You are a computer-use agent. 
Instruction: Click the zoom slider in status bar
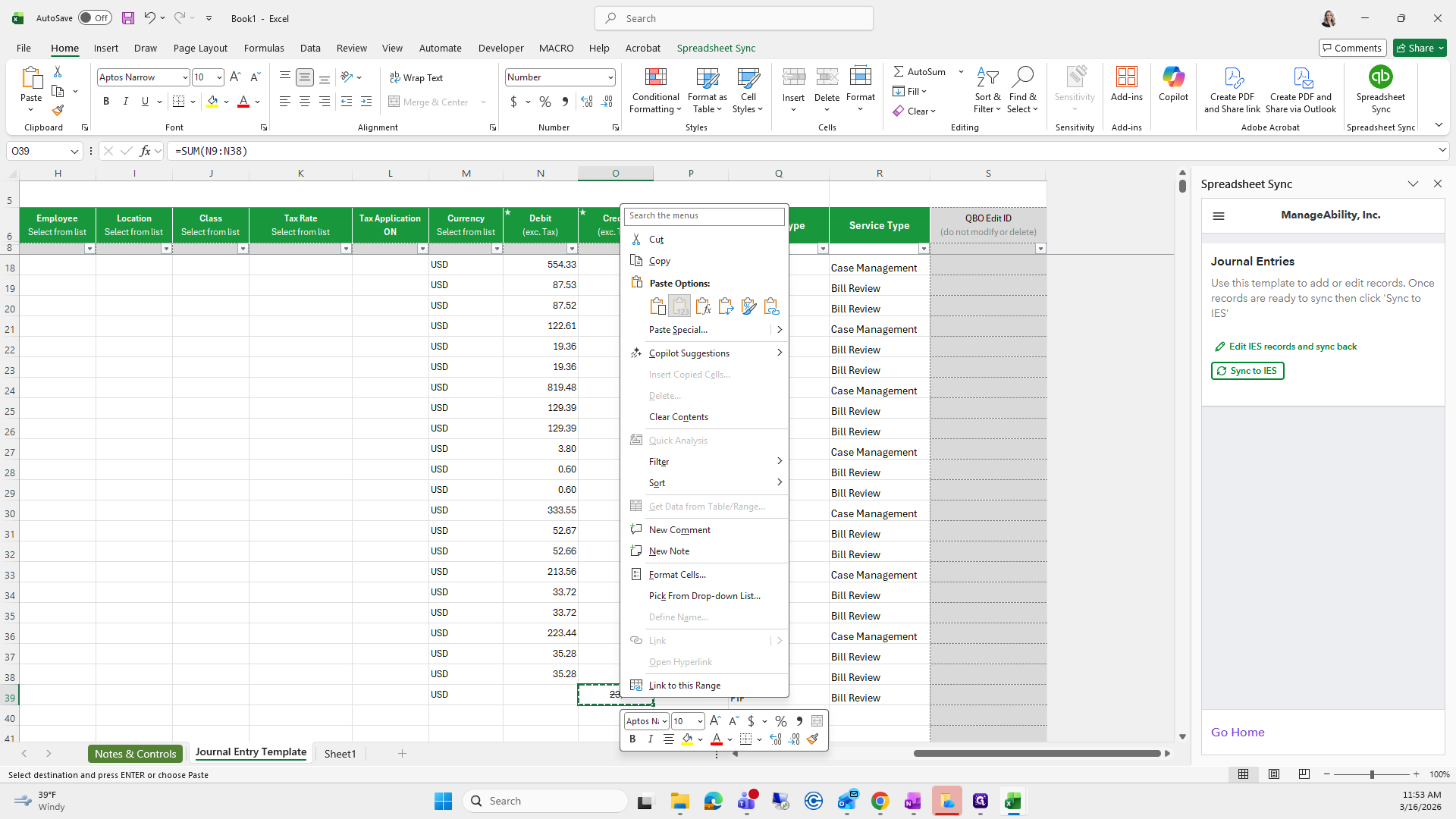(1371, 774)
